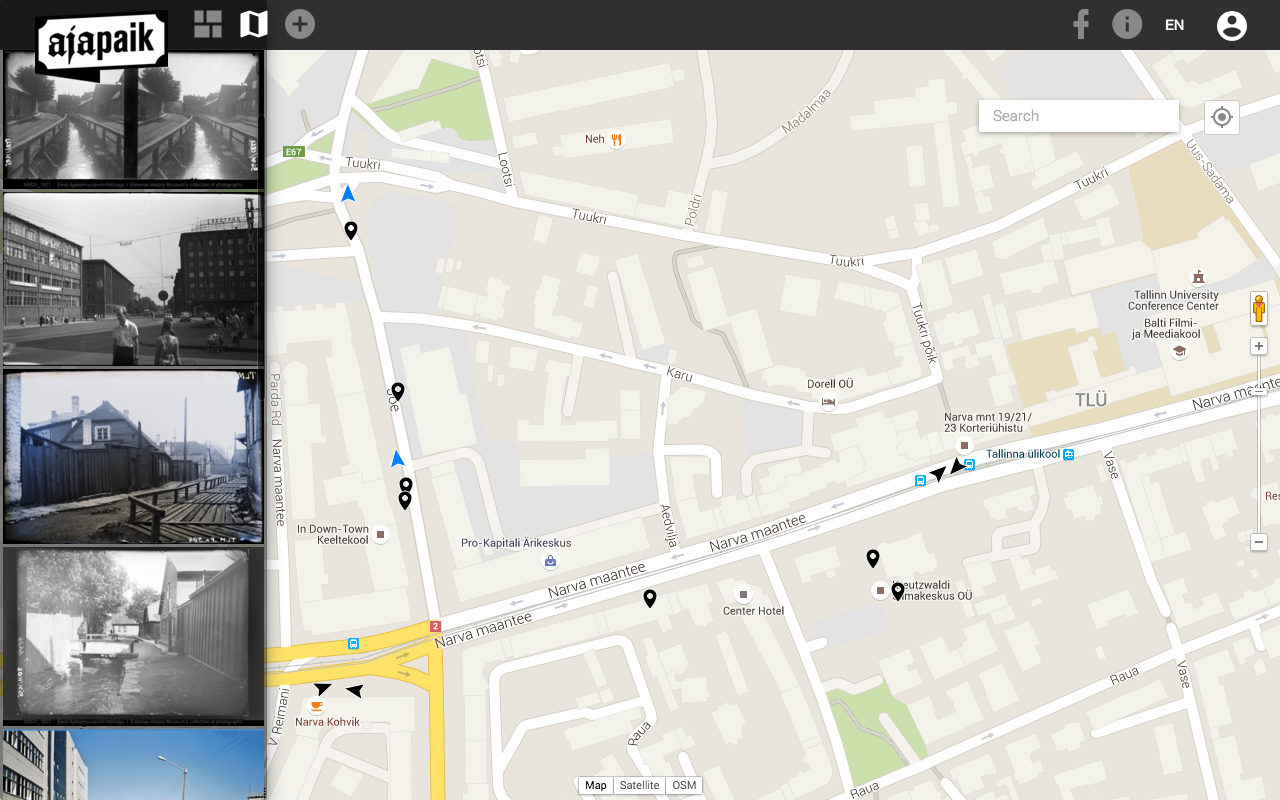
Task: Click the Ajapaik logo
Action: click(x=101, y=44)
